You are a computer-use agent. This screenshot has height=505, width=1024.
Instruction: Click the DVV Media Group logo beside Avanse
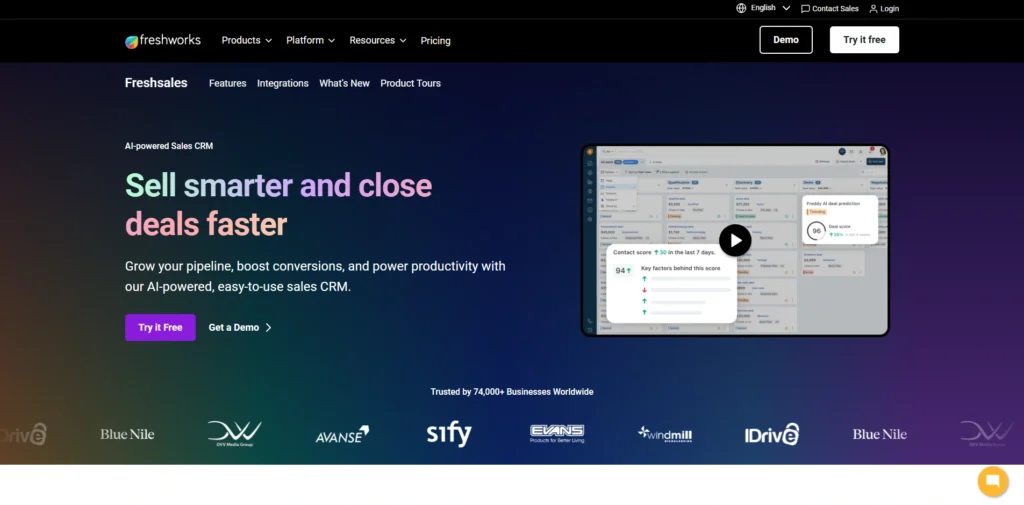click(234, 434)
